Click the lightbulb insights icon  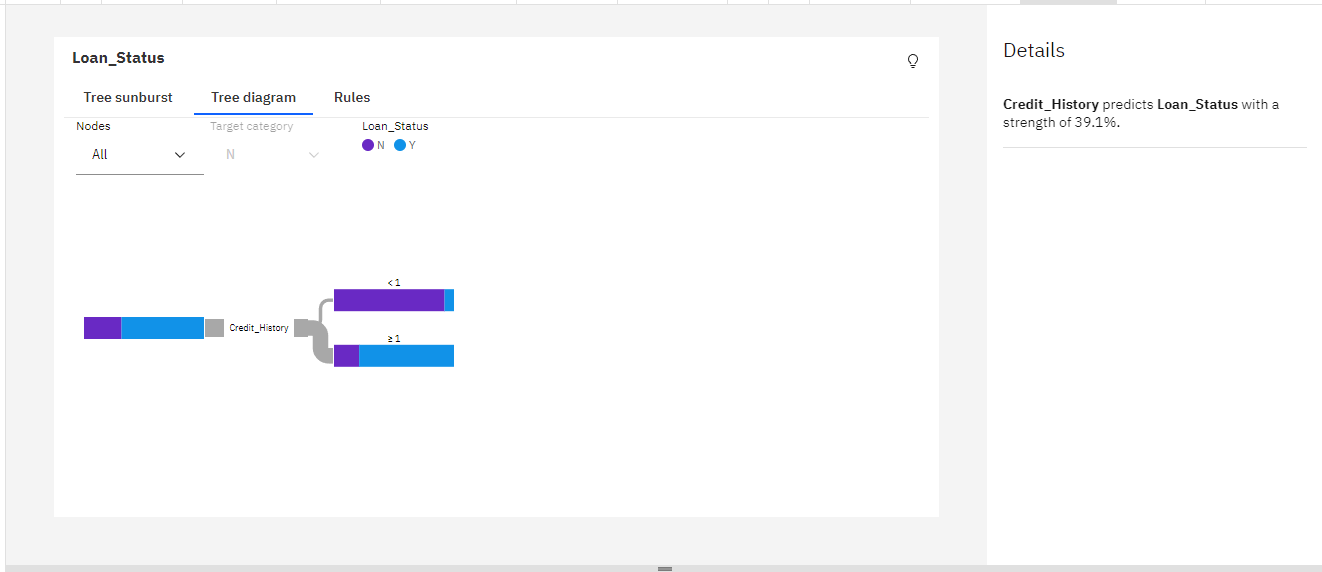(912, 61)
